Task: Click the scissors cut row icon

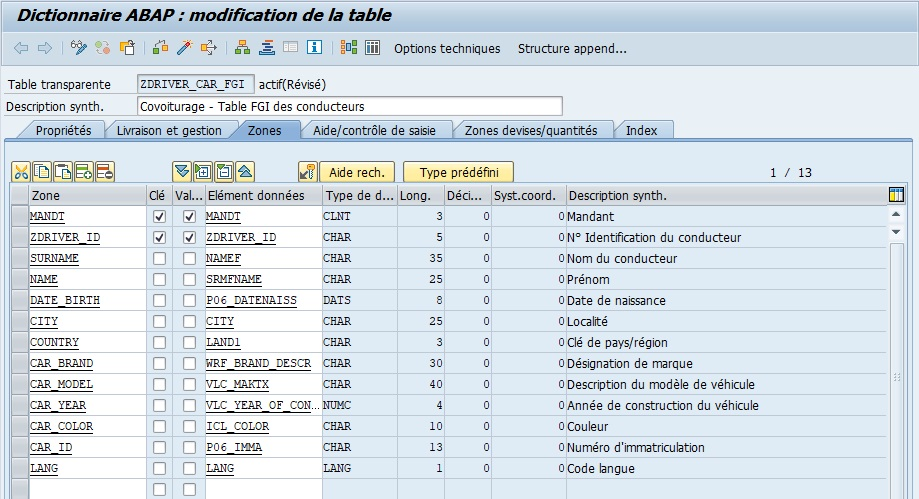Action: point(21,172)
